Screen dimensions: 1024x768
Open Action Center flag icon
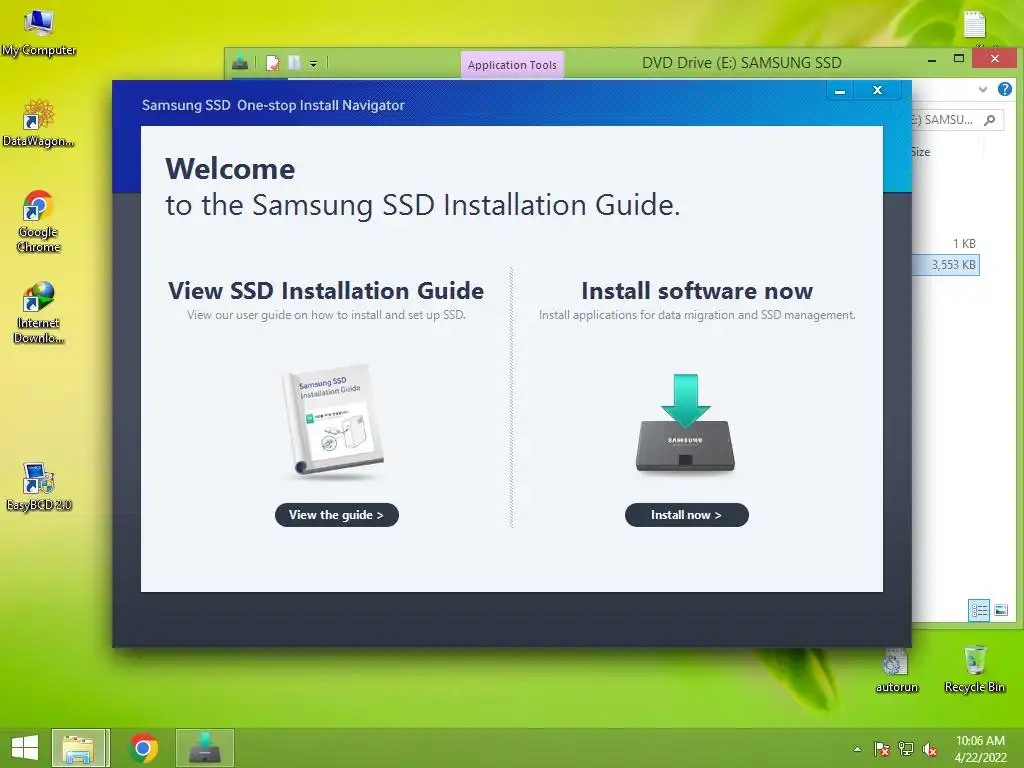click(882, 749)
